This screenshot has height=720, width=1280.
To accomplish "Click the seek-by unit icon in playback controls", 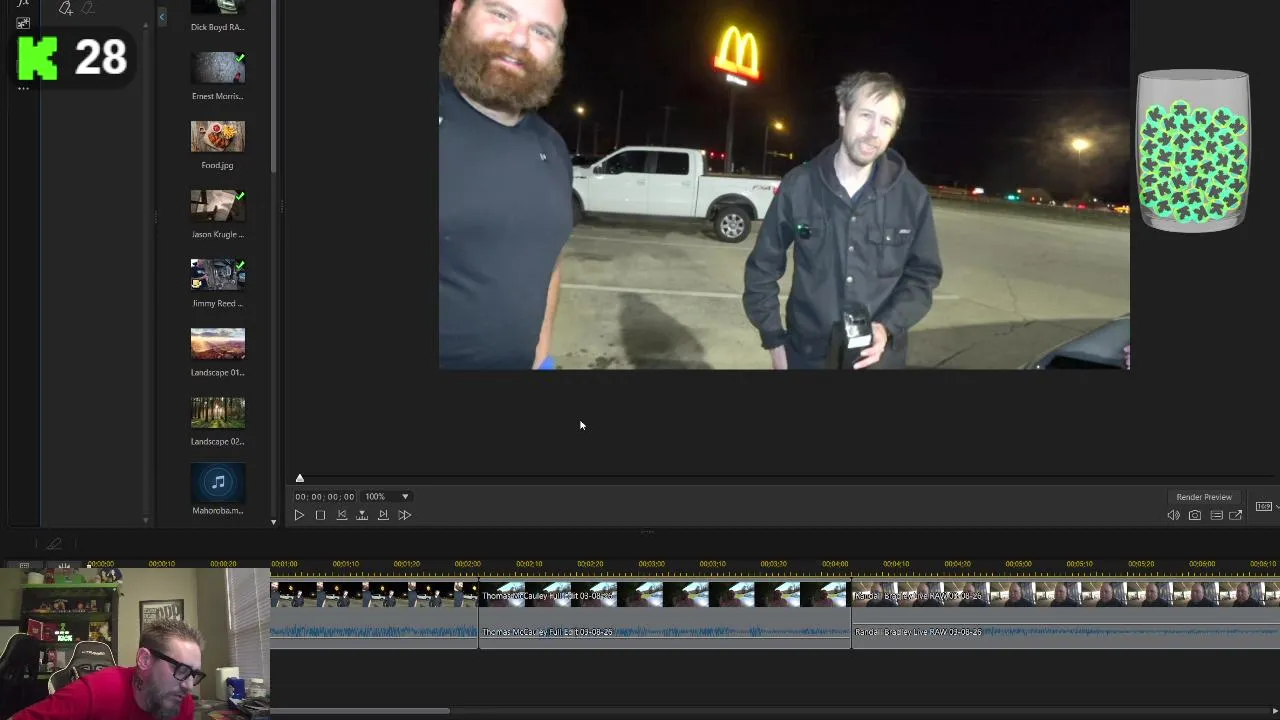I will [x=362, y=515].
